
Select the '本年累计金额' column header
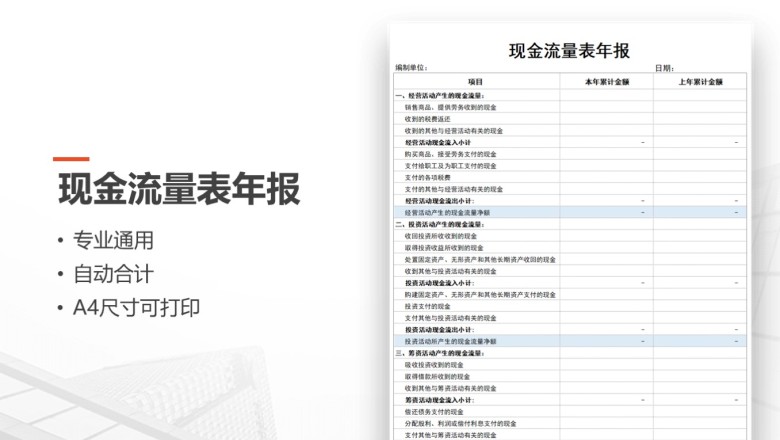pos(606,82)
